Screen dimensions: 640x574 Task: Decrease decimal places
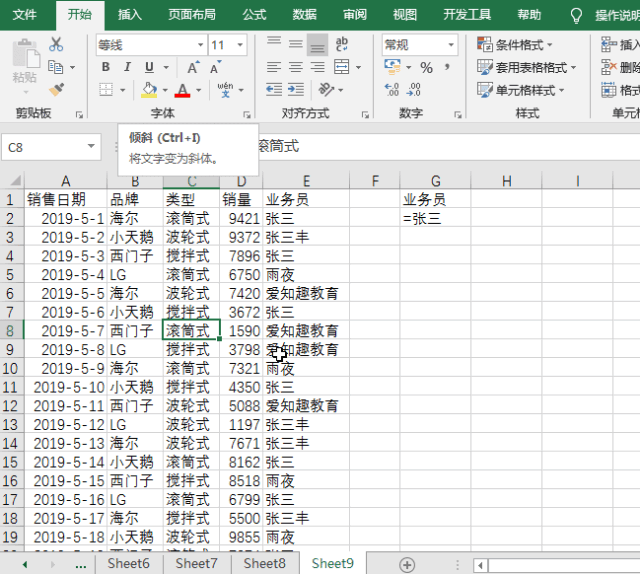pyautogui.click(x=413, y=89)
